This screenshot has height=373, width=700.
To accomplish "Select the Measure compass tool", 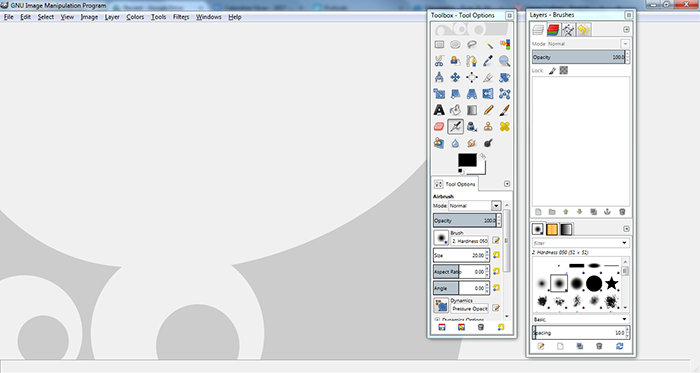I will click(439, 78).
